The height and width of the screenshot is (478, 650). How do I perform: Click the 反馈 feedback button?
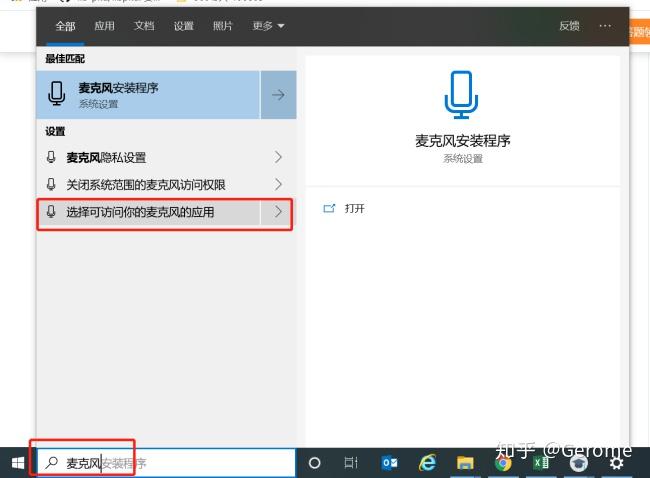tap(569, 26)
